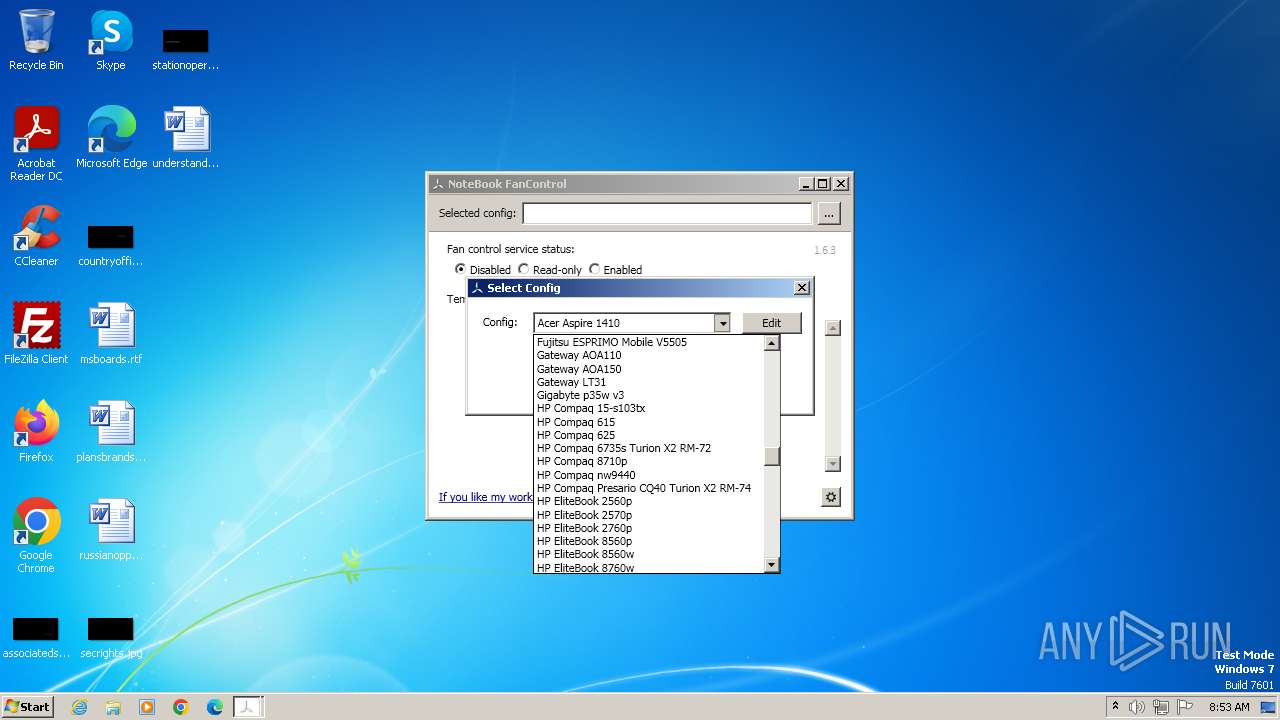Image resolution: width=1280 pixels, height=720 pixels.
Task: Click the config list scrollbar up arrow
Action: pos(771,343)
